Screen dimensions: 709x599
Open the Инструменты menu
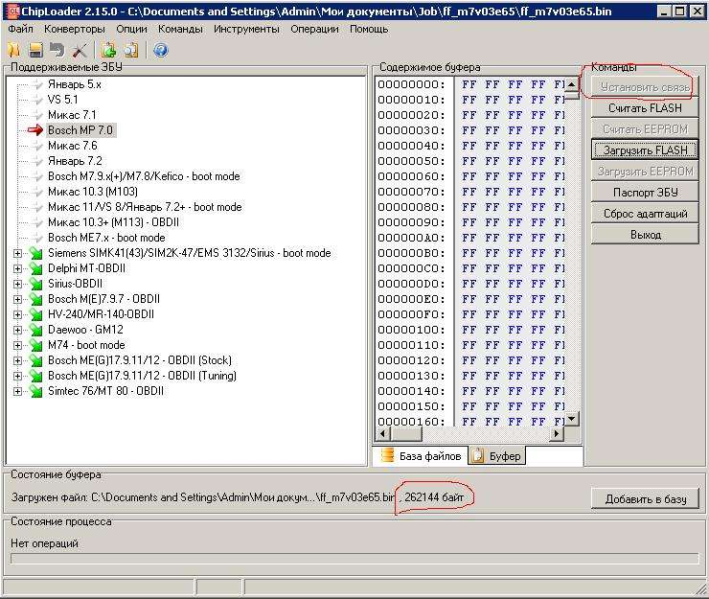[246, 30]
